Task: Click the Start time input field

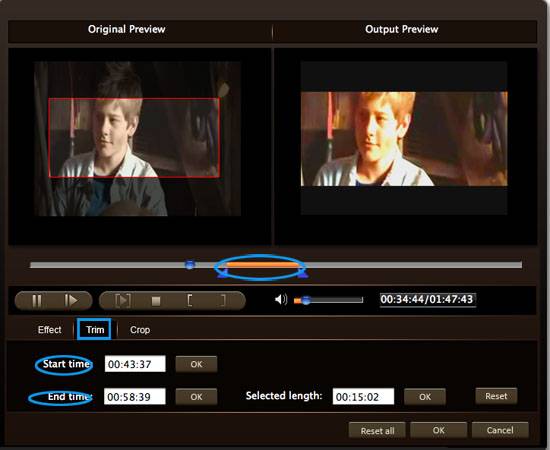Action: 135,364
